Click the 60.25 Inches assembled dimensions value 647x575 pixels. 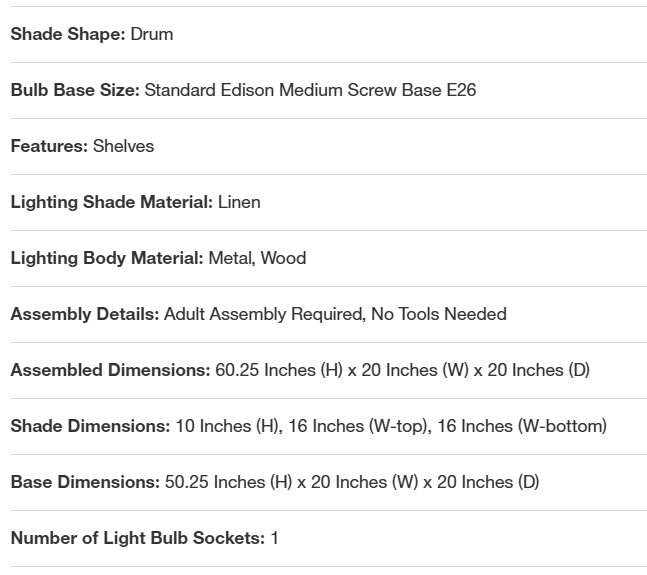(x=402, y=370)
